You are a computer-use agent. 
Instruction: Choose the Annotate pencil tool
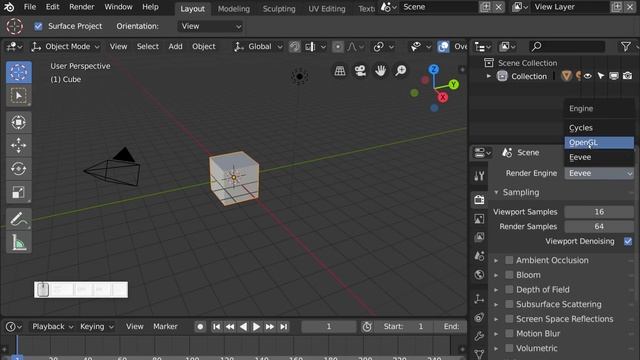(19, 219)
